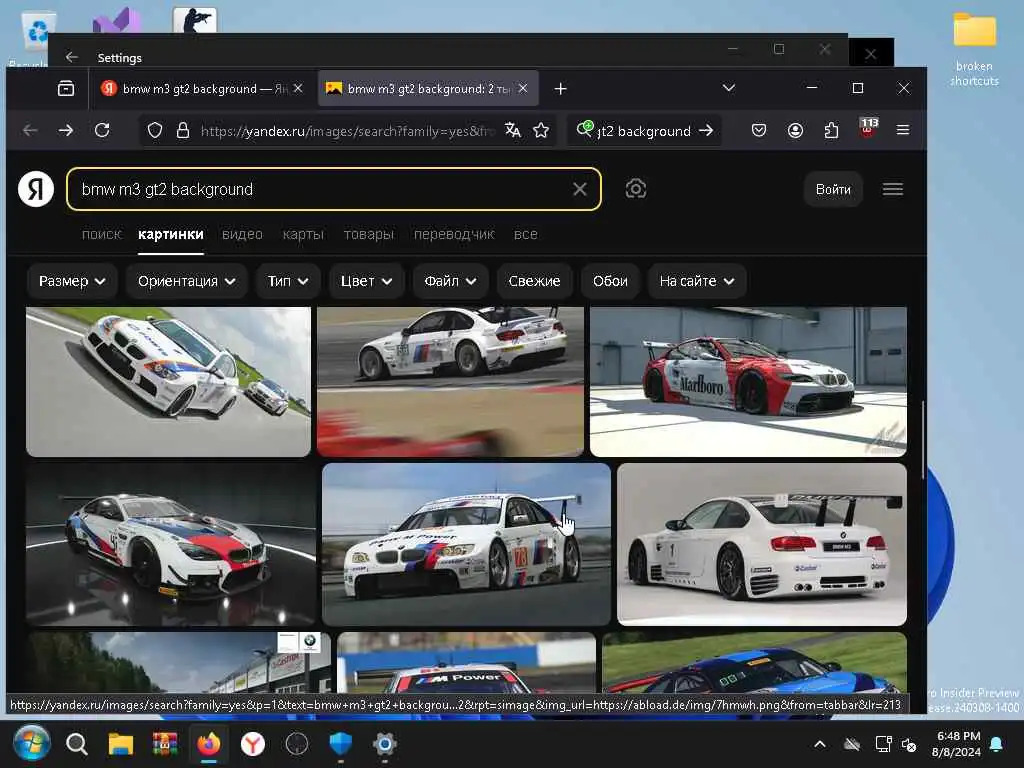
Task: Go back in Firefox toolbar
Action: pyautogui.click(x=30, y=131)
